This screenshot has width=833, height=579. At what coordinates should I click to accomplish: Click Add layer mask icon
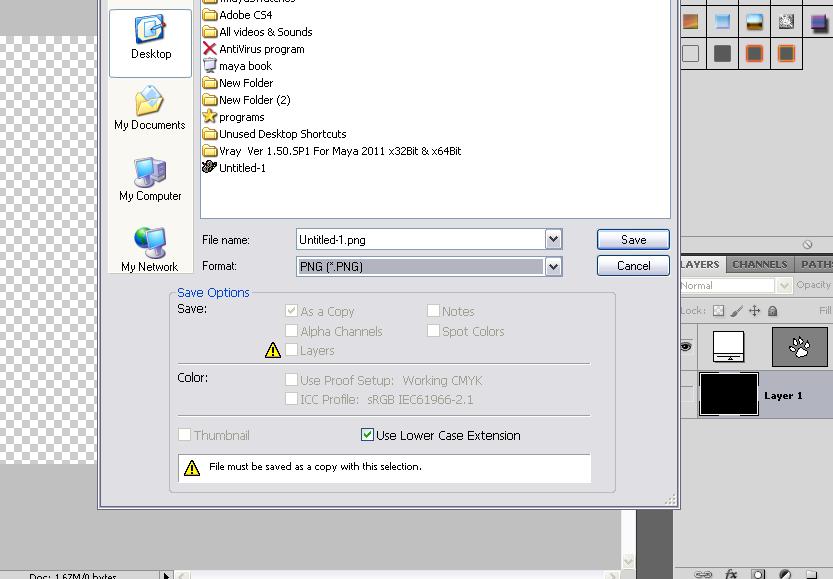[758, 574]
